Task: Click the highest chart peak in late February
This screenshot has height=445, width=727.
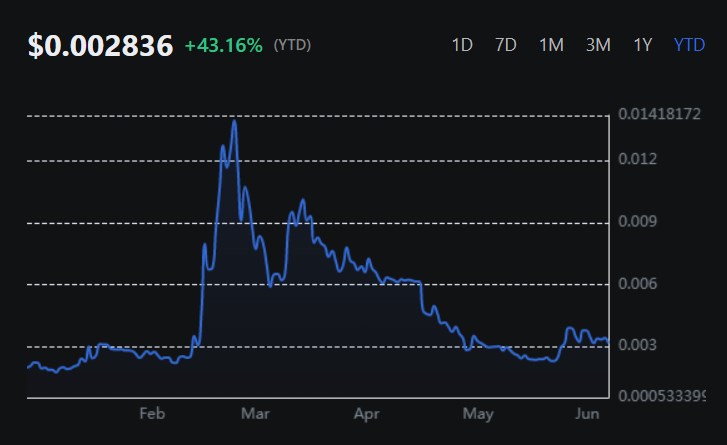Action: (234, 121)
